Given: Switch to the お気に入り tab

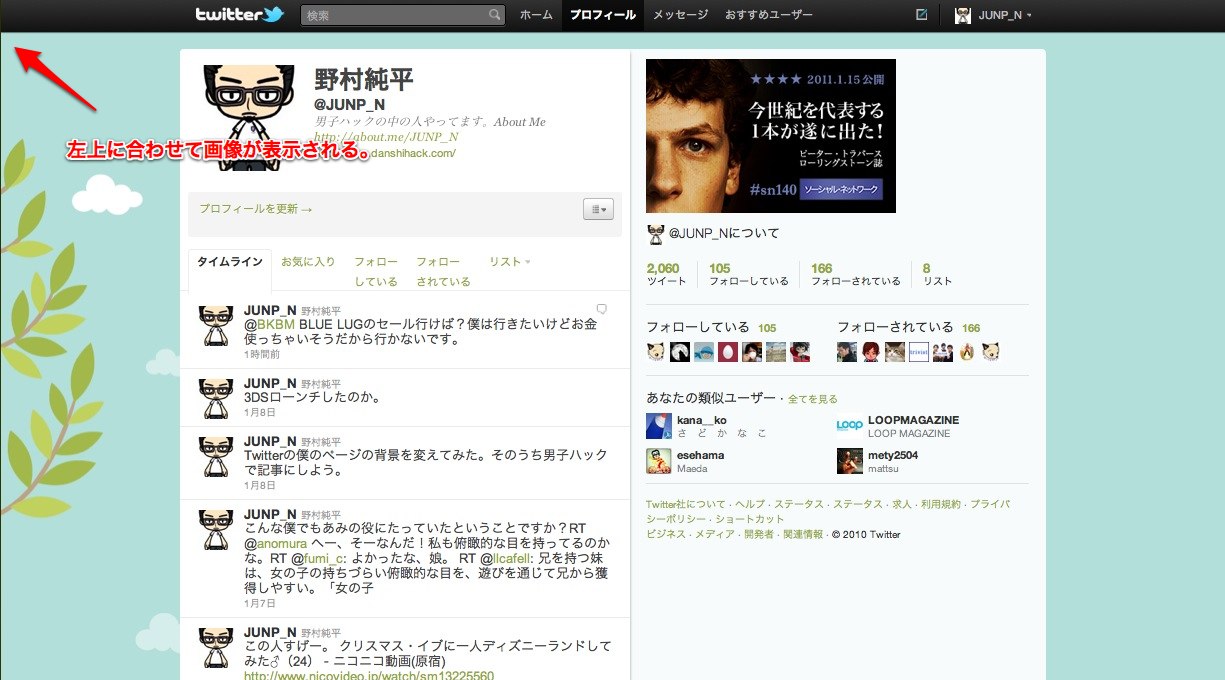Looking at the screenshot, I should coord(308,262).
